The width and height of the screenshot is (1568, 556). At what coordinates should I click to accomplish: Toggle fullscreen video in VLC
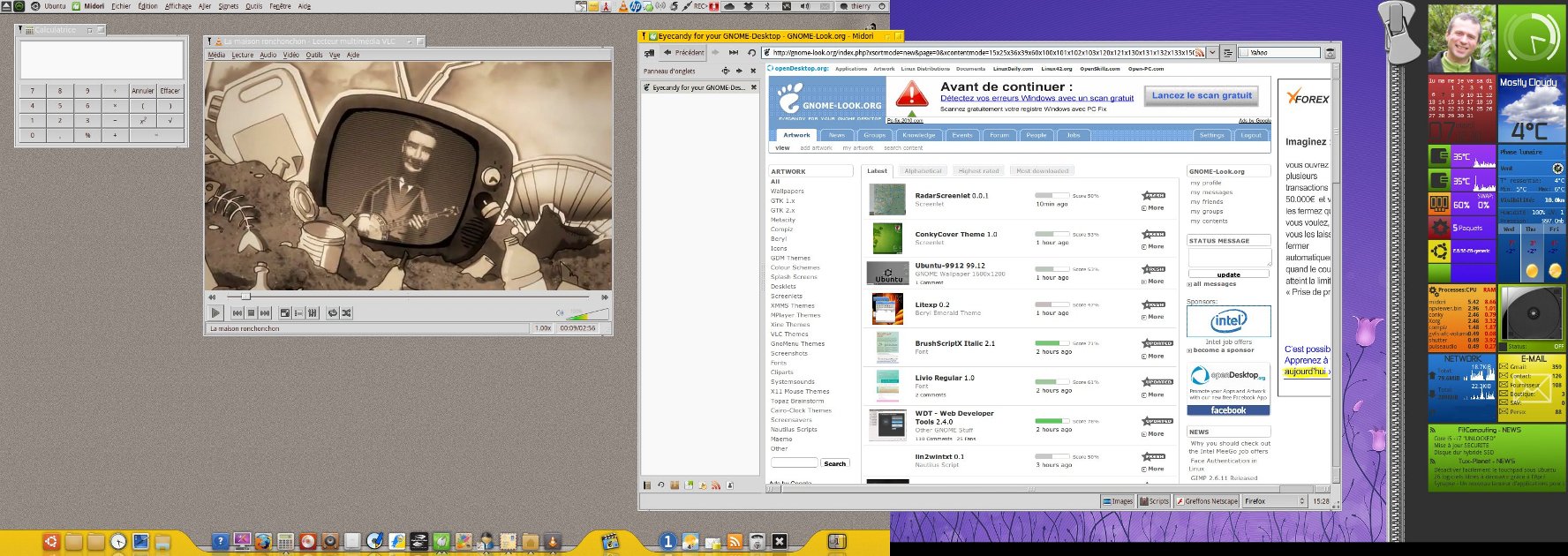point(285,312)
